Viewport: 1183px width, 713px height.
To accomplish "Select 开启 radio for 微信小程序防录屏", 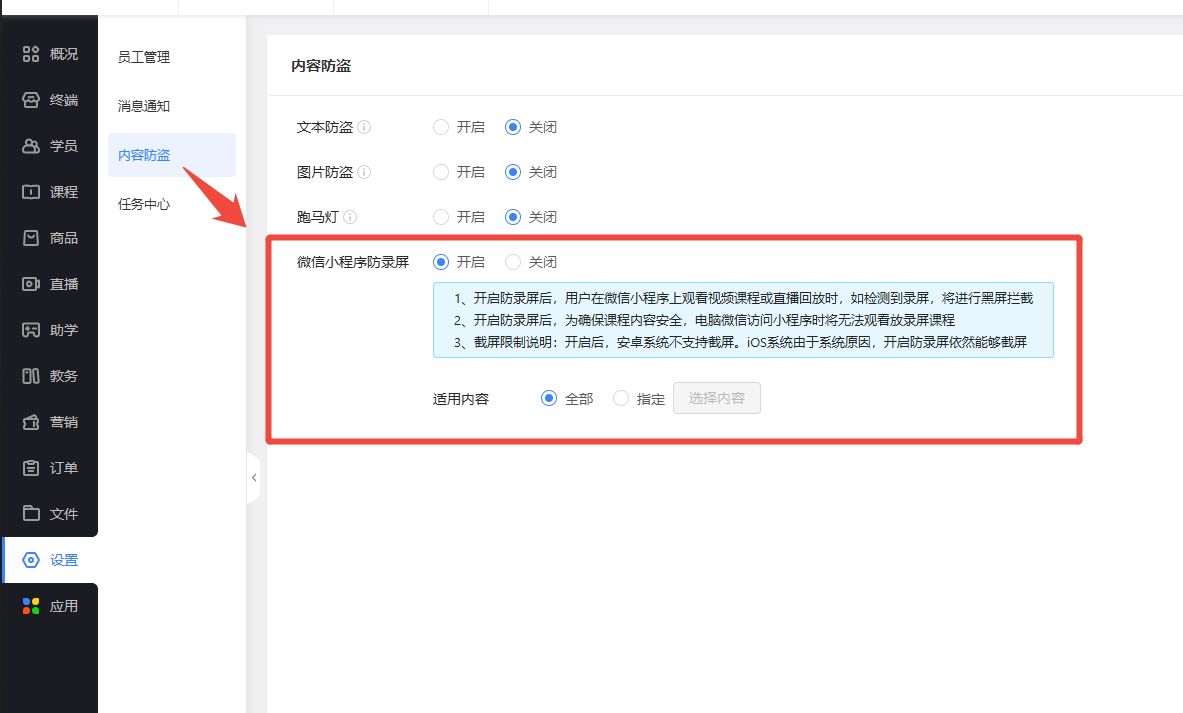I will [x=441, y=262].
